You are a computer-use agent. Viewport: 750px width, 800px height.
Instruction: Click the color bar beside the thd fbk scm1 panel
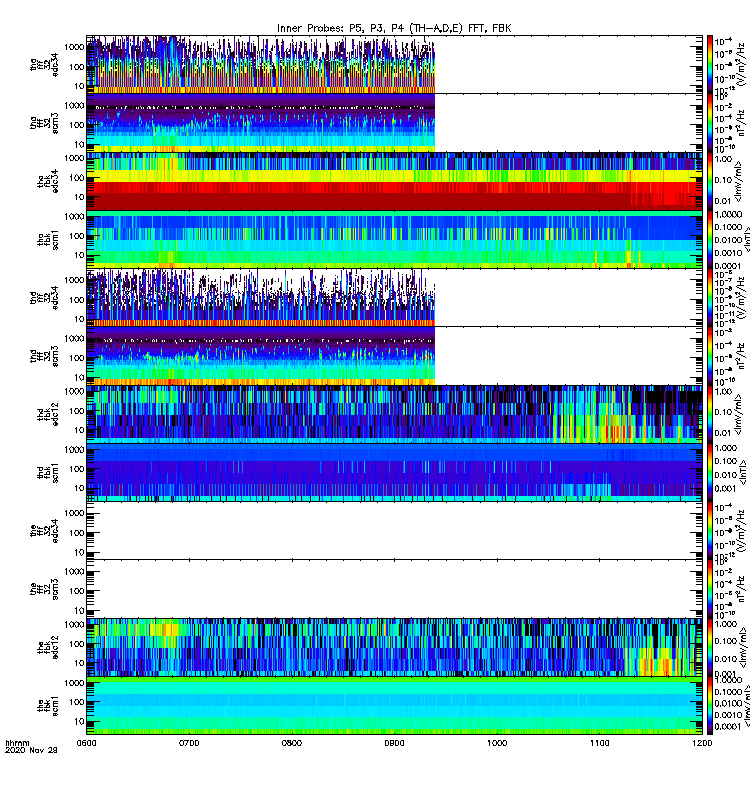710,473
